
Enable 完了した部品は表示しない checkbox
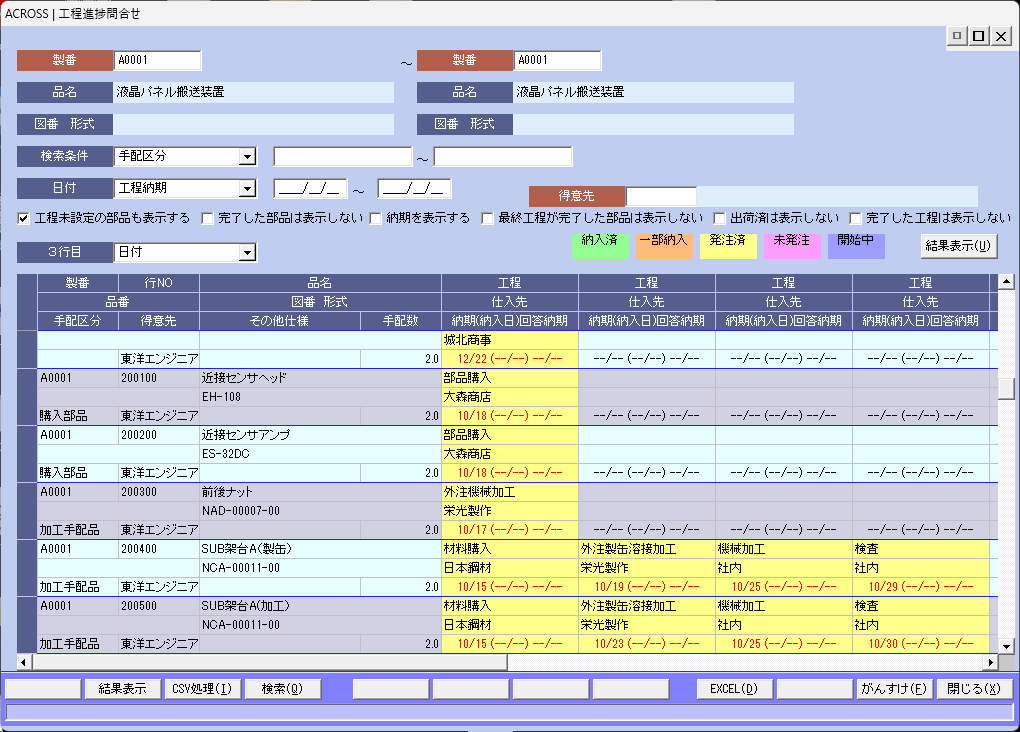tap(208, 218)
